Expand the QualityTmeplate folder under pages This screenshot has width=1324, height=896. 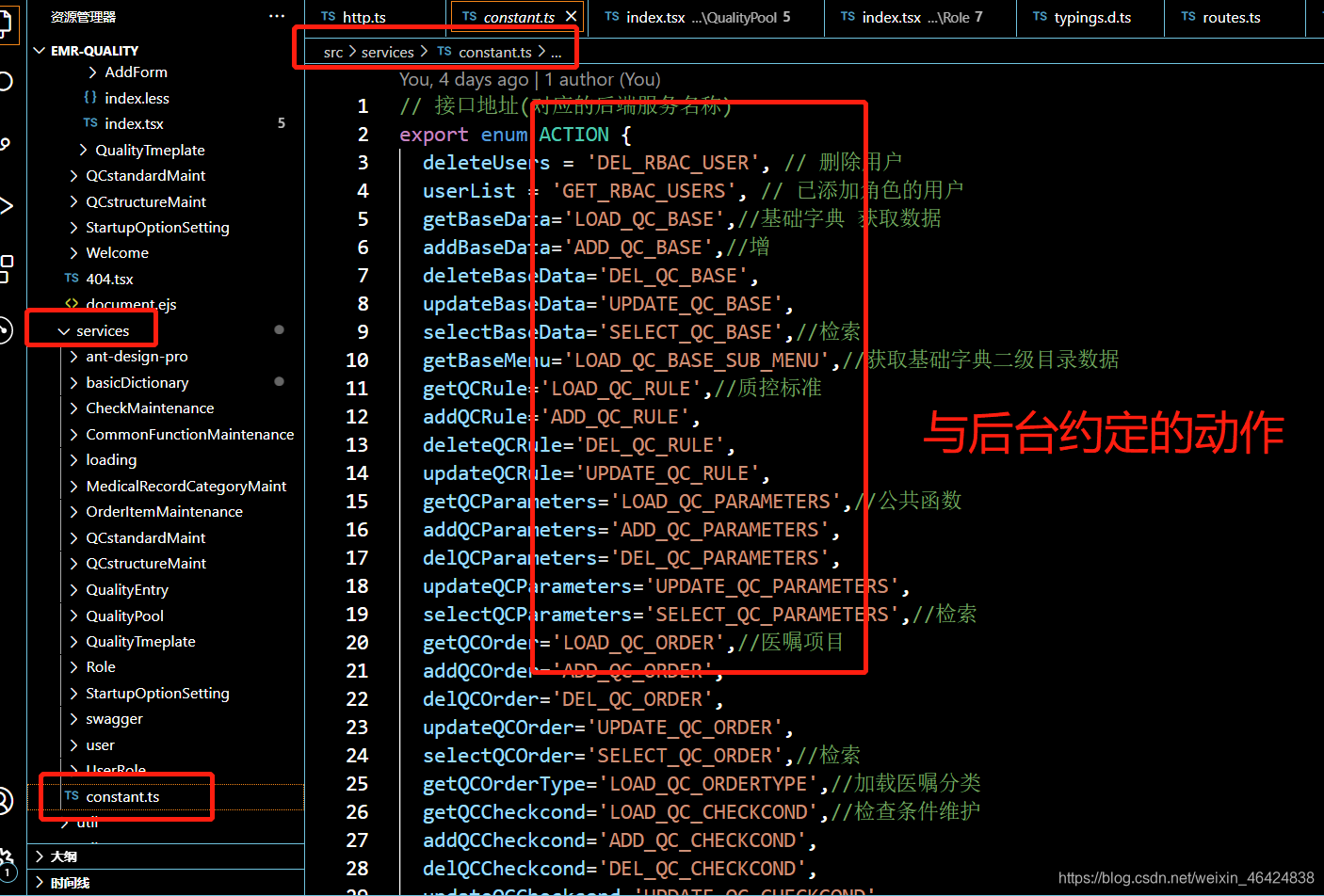[150, 150]
